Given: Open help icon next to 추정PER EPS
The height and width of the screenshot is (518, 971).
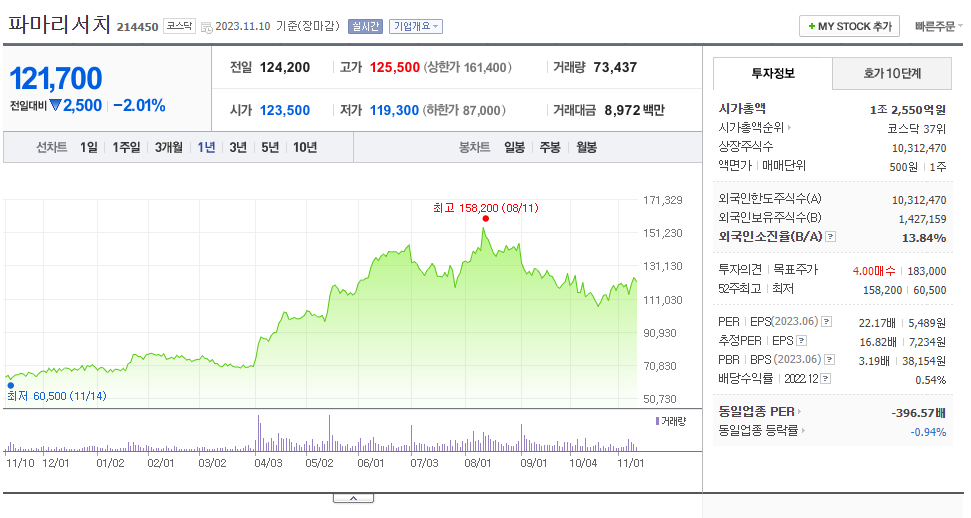Looking at the screenshot, I should [802, 341].
